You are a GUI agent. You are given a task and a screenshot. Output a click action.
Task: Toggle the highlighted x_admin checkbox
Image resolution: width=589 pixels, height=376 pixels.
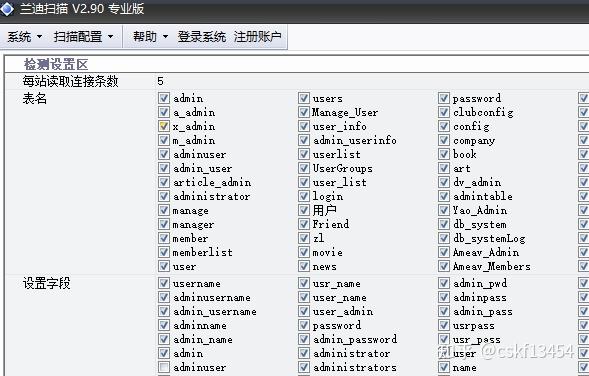(x=163, y=126)
